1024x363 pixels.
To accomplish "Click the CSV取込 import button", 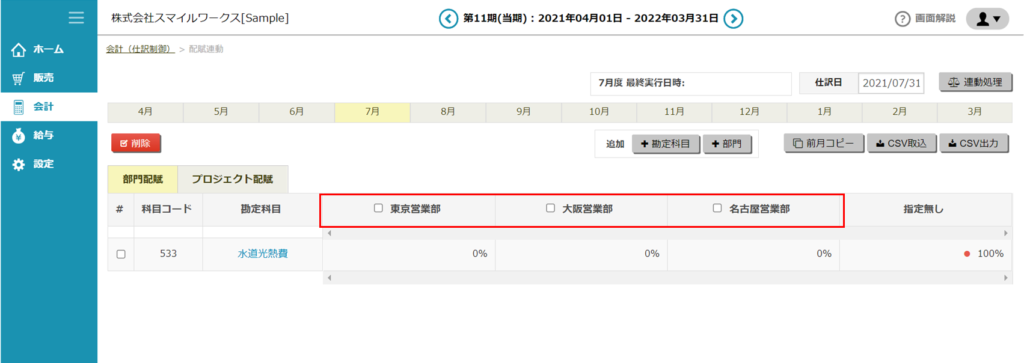I will coord(903,144).
